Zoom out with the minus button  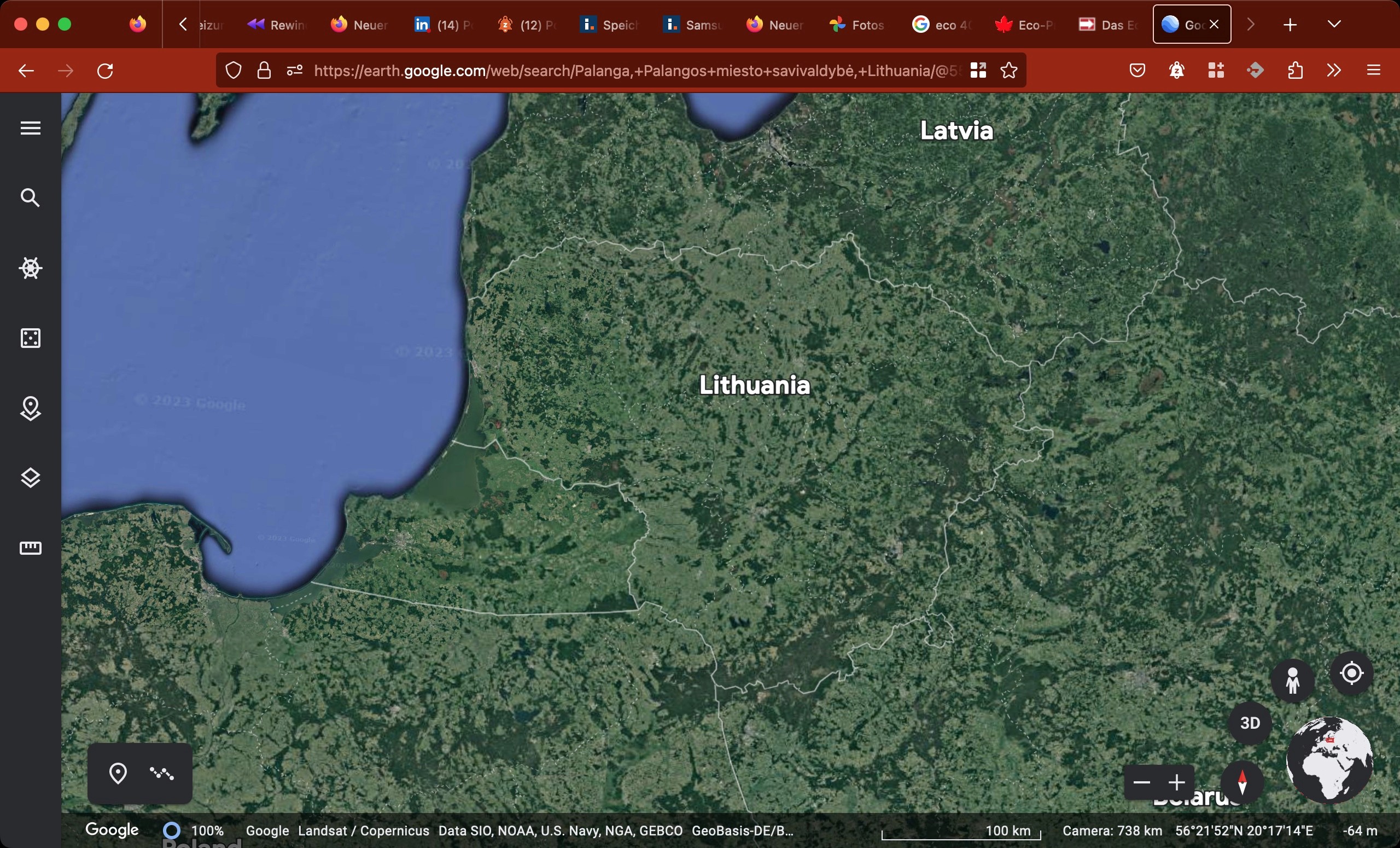[1141, 783]
